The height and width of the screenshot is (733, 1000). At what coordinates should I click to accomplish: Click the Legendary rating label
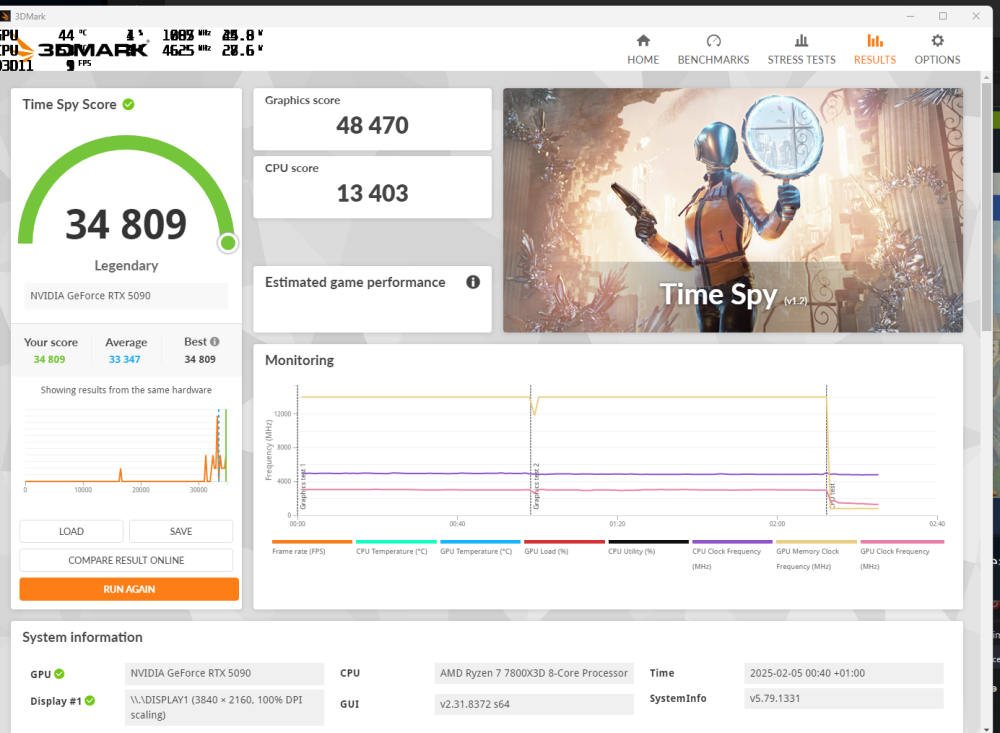126,265
